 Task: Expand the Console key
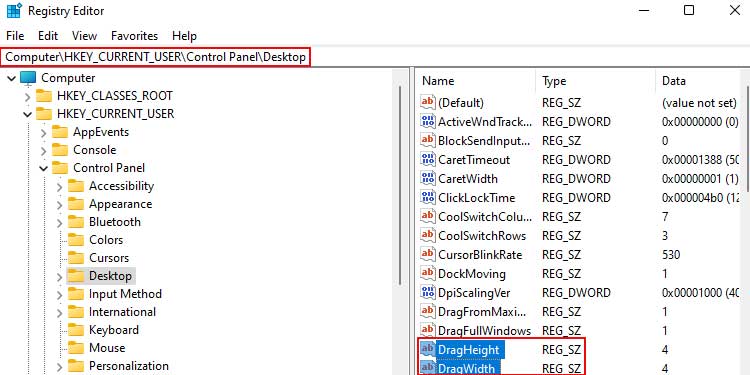(44, 150)
